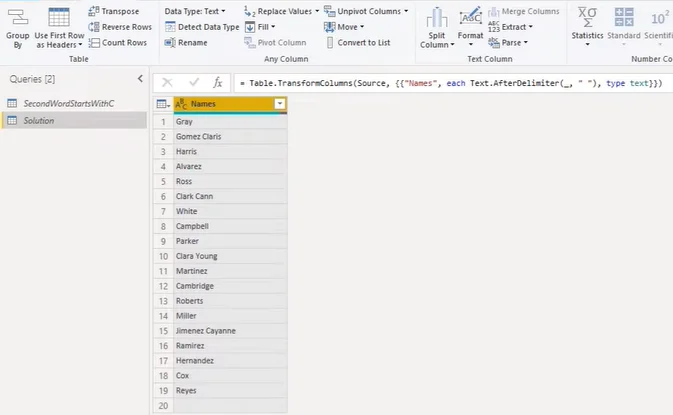Open the Parse dropdown
The image size is (673, 415).
pos(508,42)
